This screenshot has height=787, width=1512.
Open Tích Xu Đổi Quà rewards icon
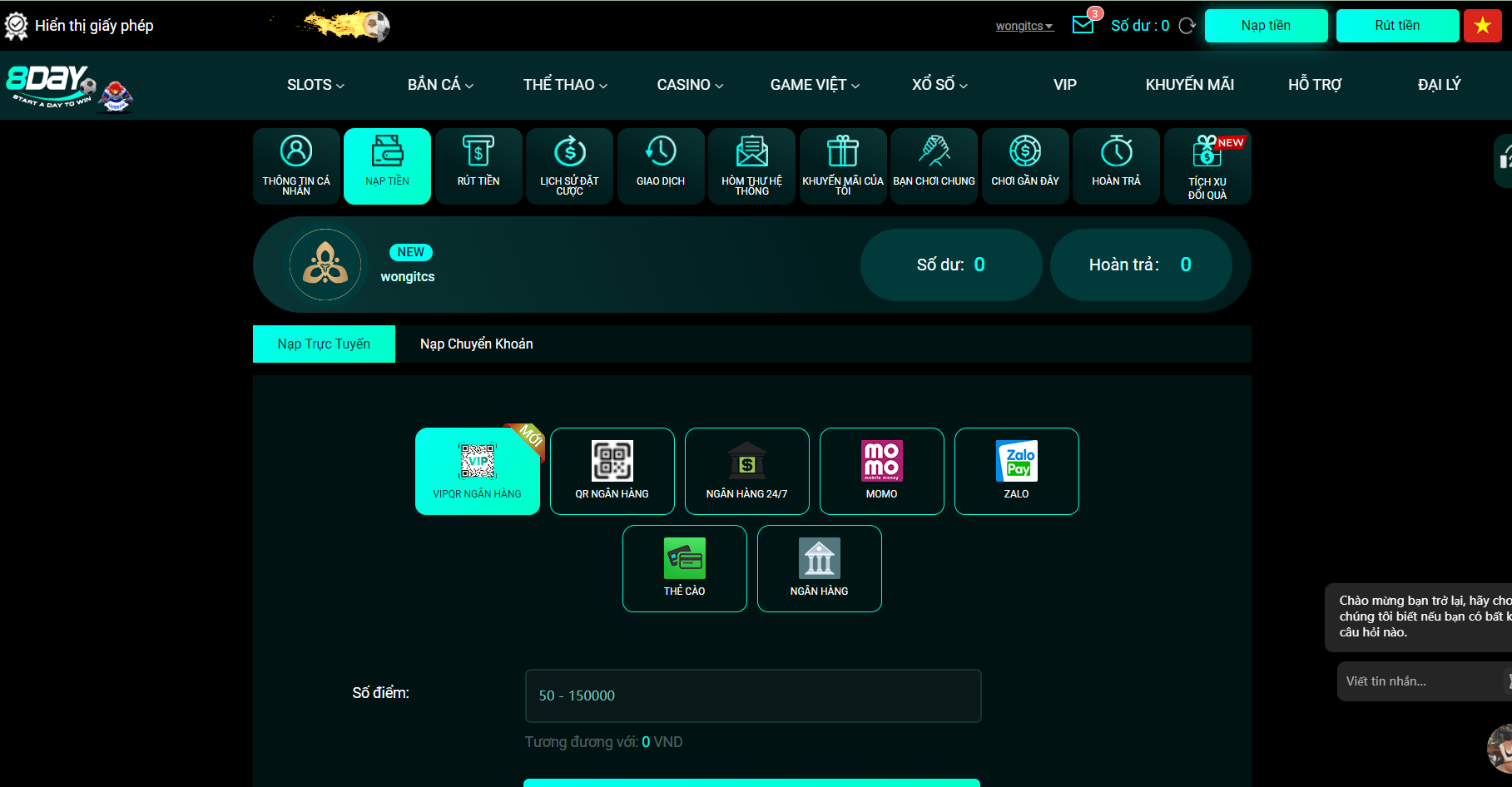click(x=1207, y=166)
